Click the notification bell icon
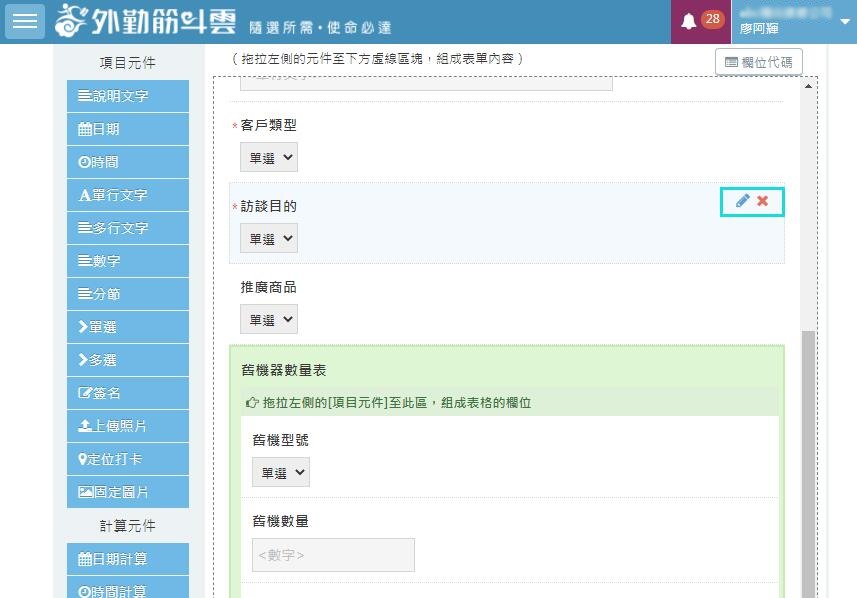The width and height of the screenshot is (857, 598). pyautogui.click(x=688, y=22)
